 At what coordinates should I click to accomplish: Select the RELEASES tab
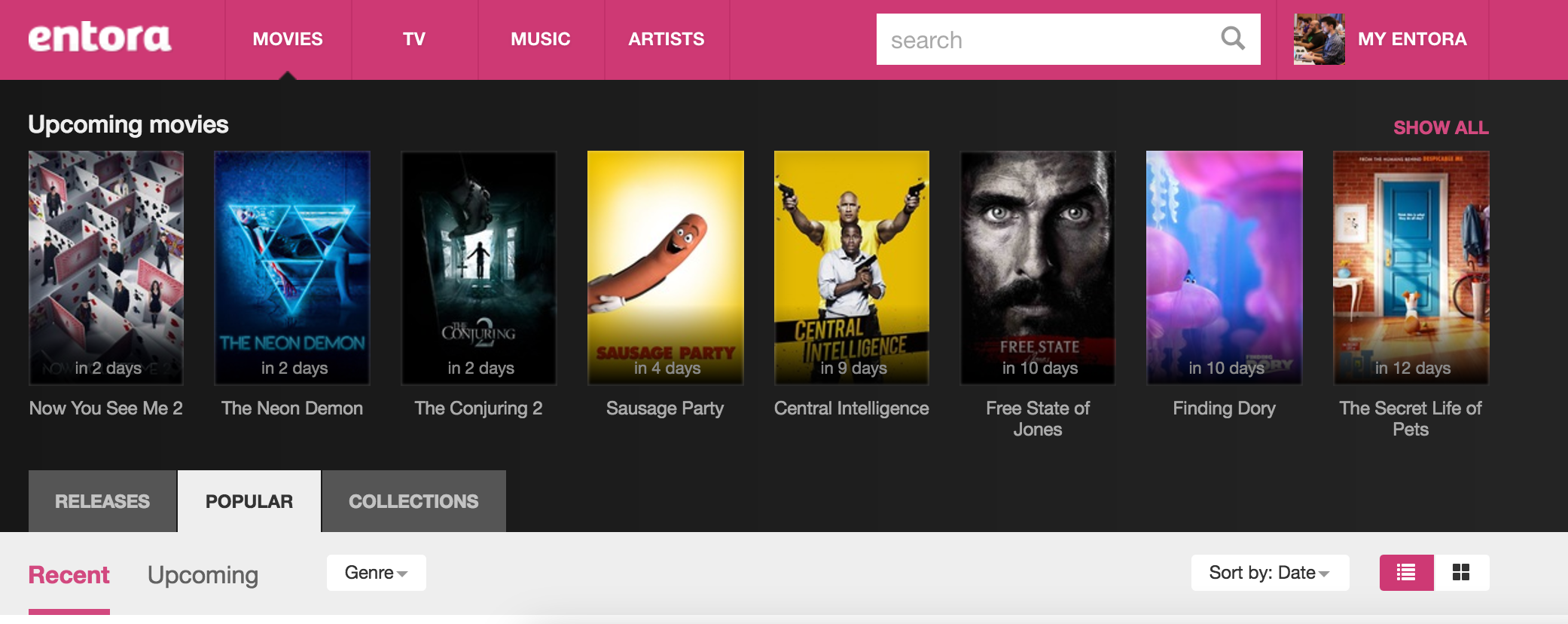click(x=102, y=501)
